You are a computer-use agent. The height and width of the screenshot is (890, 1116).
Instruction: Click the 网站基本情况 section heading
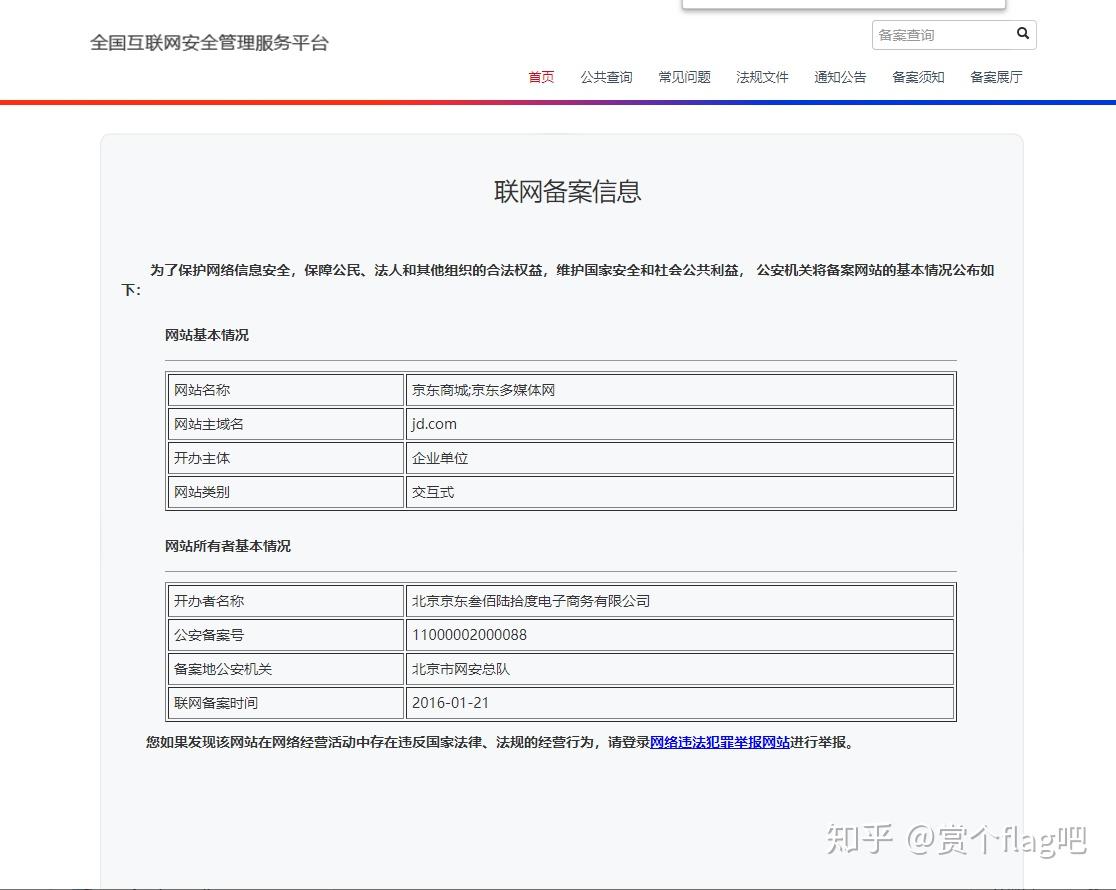coord(206,335)
